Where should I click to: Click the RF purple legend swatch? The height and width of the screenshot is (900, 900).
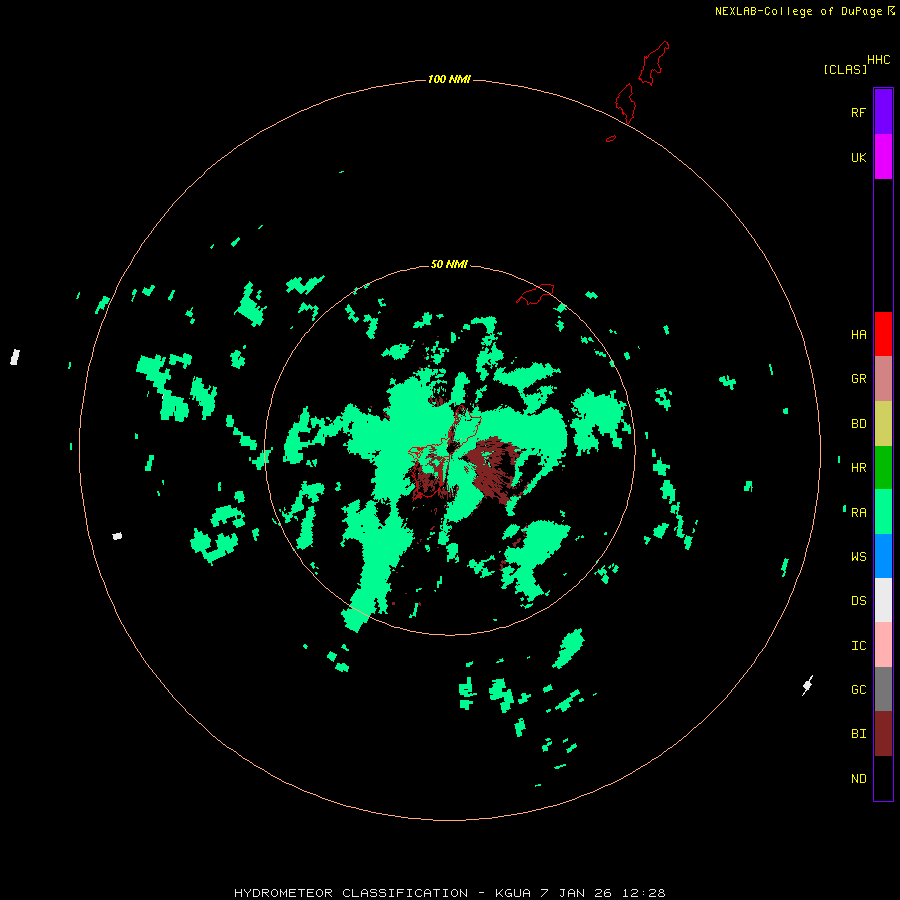point(883,112)
